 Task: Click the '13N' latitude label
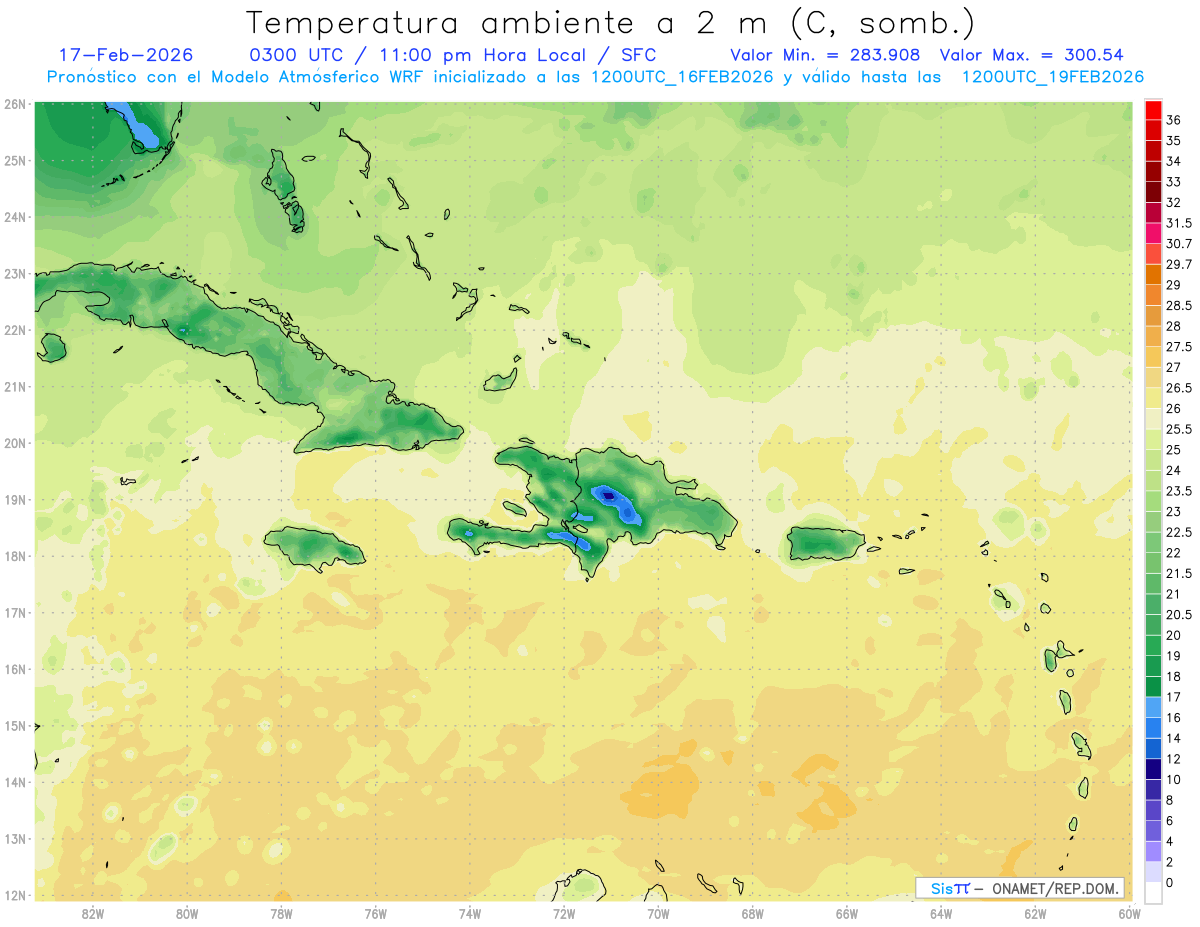tap(14, 838)
